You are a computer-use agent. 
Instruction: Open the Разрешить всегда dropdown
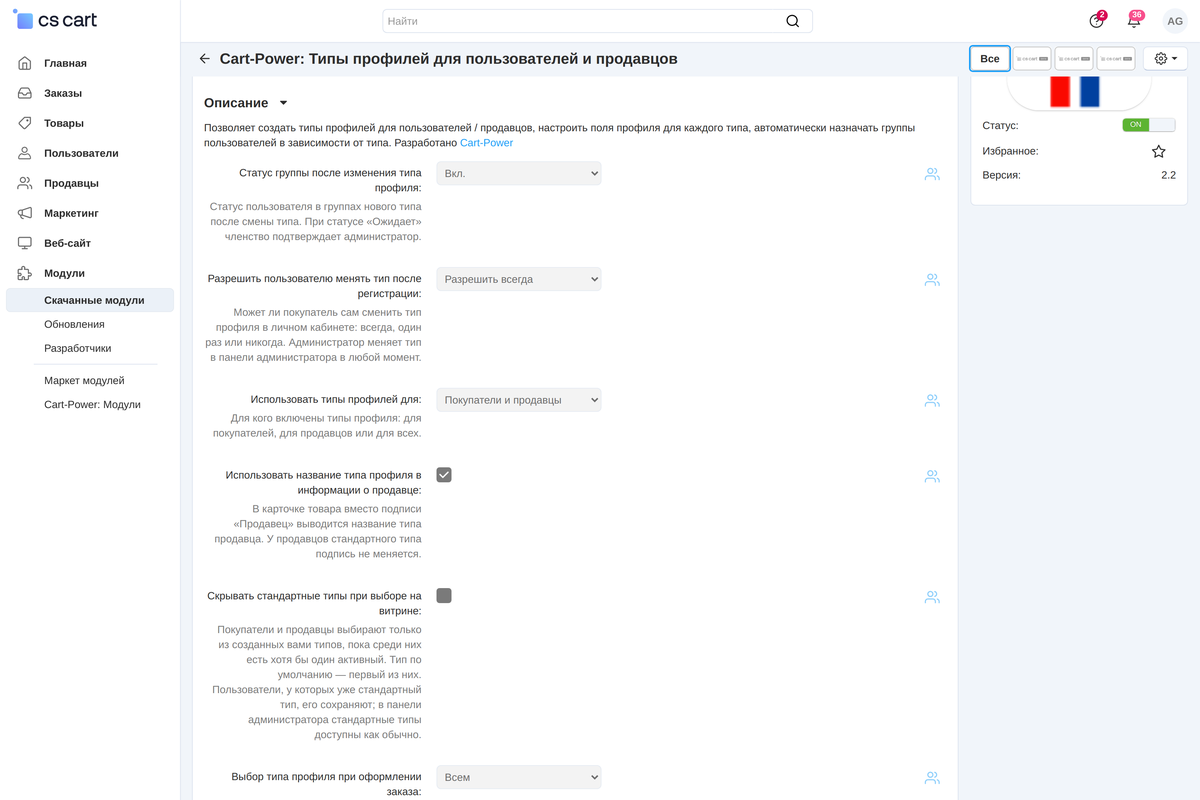click(519, 279)
